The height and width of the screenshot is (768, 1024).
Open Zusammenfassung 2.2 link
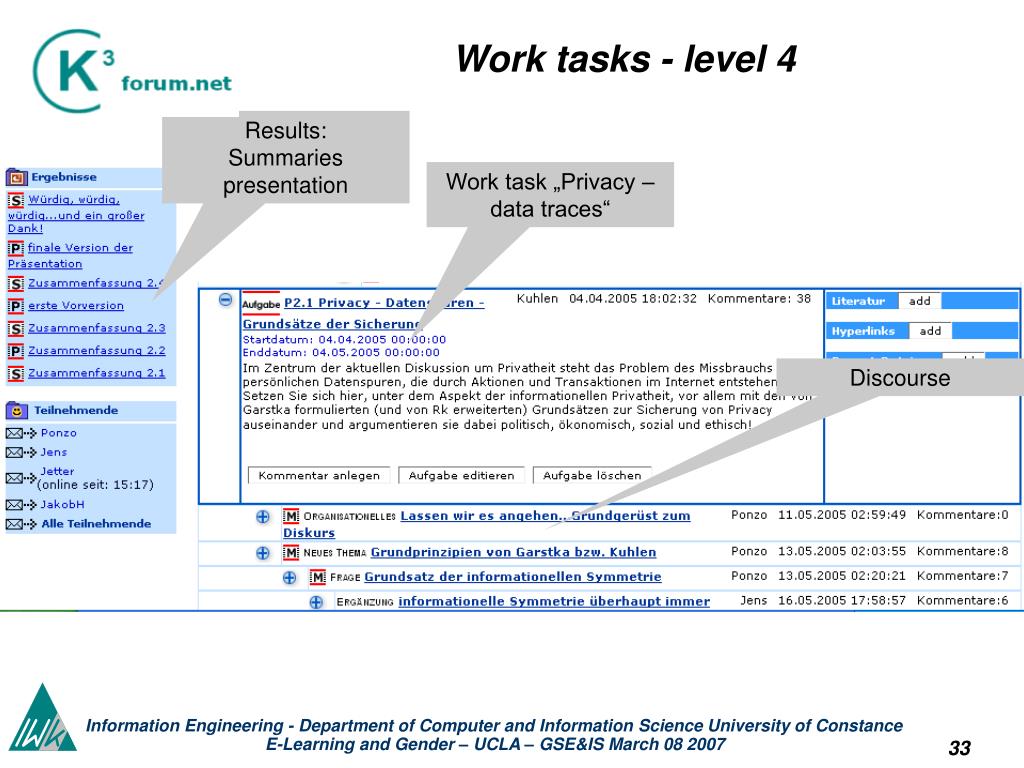pos(97,351)
